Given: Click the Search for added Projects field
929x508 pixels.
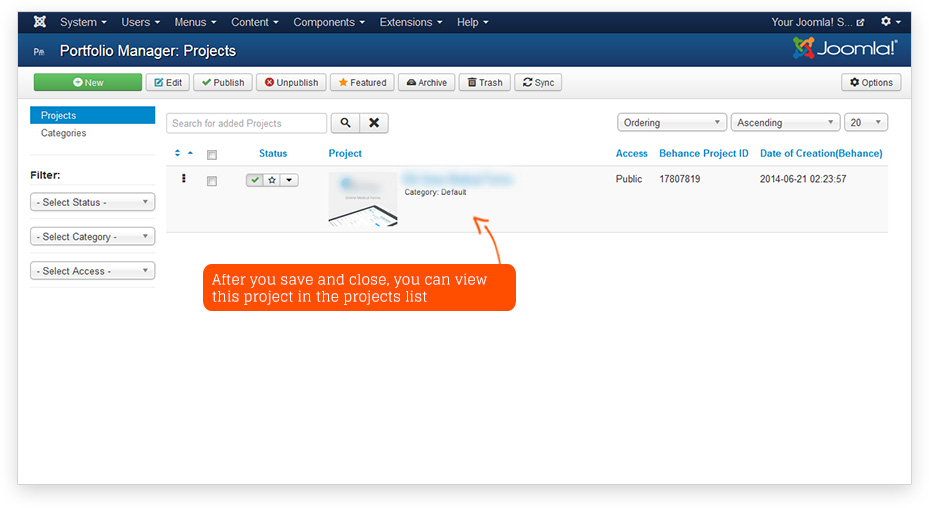Looking at the screenshot, I should 246,123.
